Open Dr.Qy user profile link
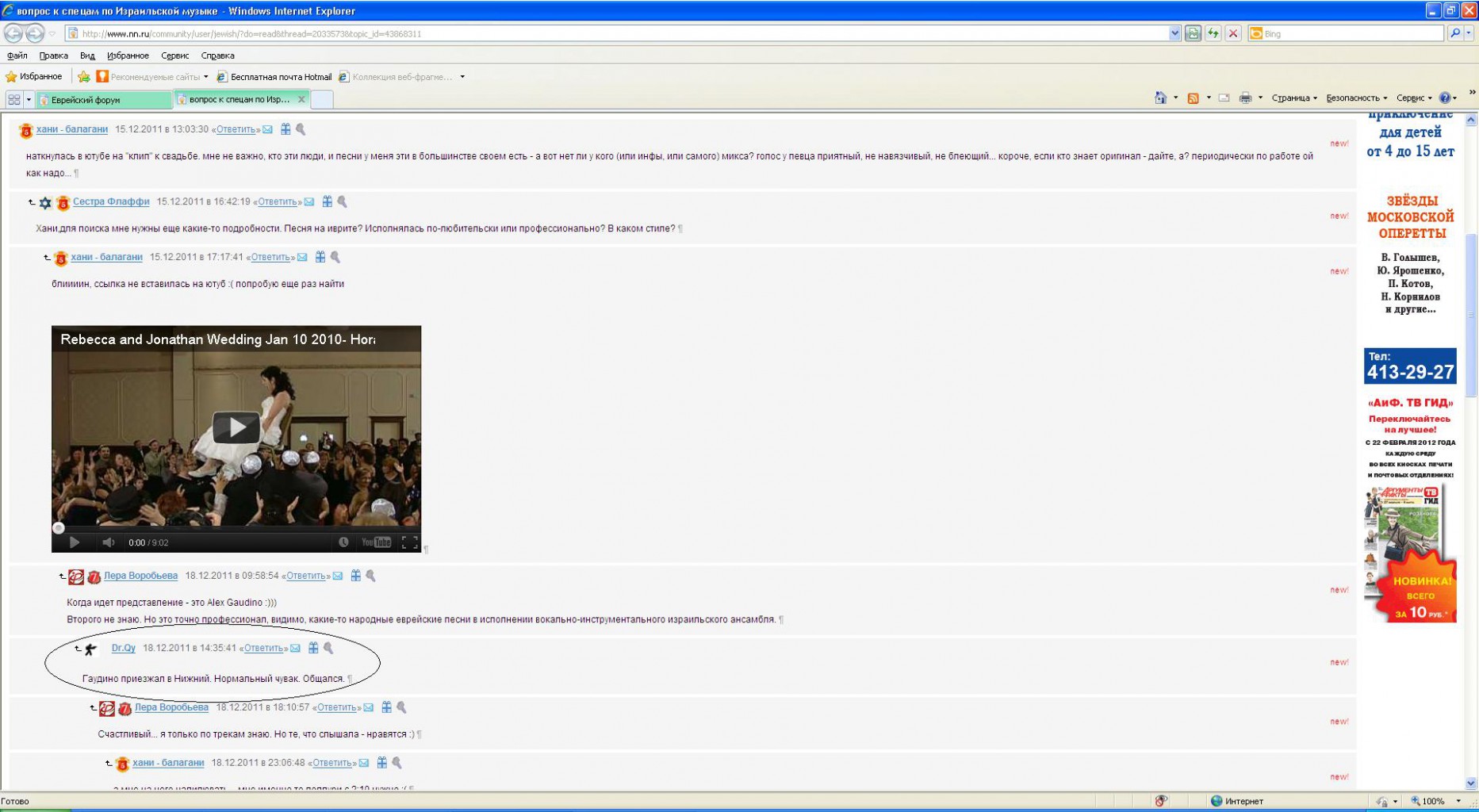The height and width of the screenshot is (812, 1479). click(124, 648)
